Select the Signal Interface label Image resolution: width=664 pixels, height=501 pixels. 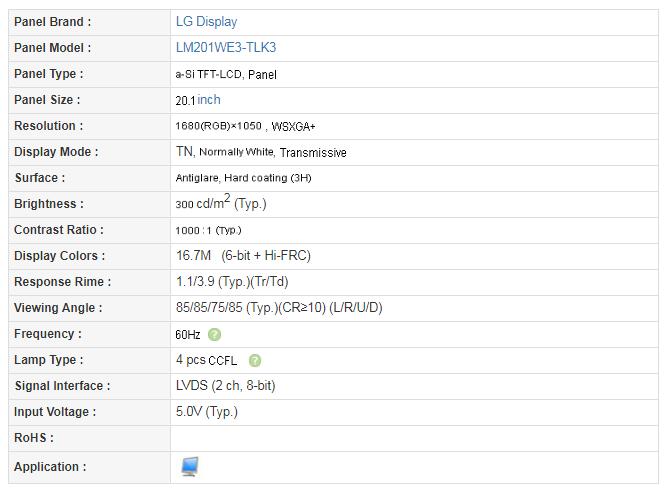[x=62, y=386]
